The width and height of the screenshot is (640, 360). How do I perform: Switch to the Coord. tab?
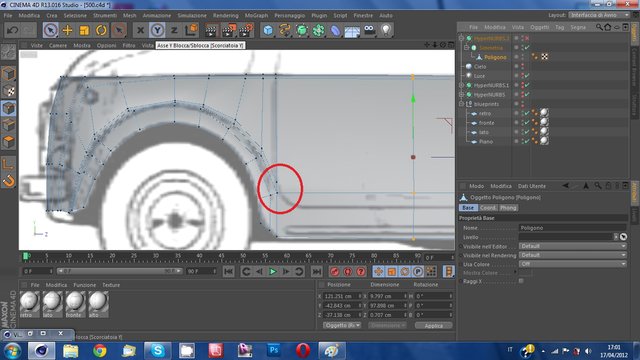(x=488, y=208)
